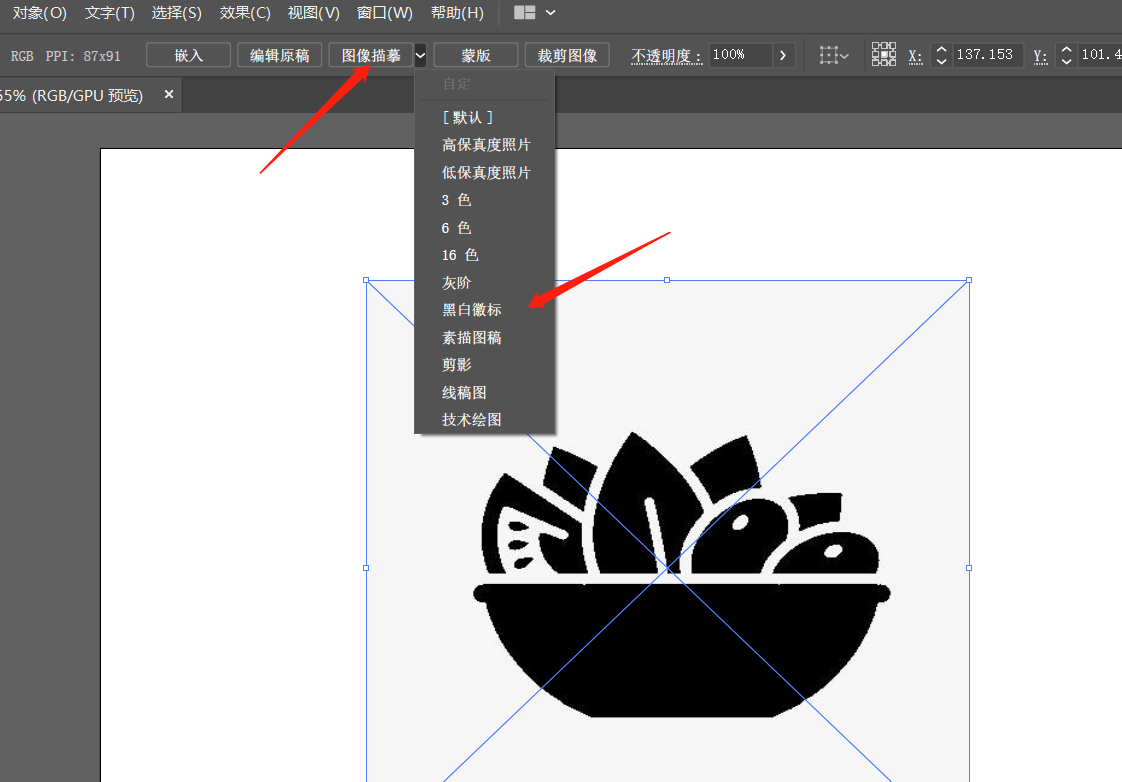Click the 编辑原稿 button
Screen dimensions: 1122x782
(279, 55)
